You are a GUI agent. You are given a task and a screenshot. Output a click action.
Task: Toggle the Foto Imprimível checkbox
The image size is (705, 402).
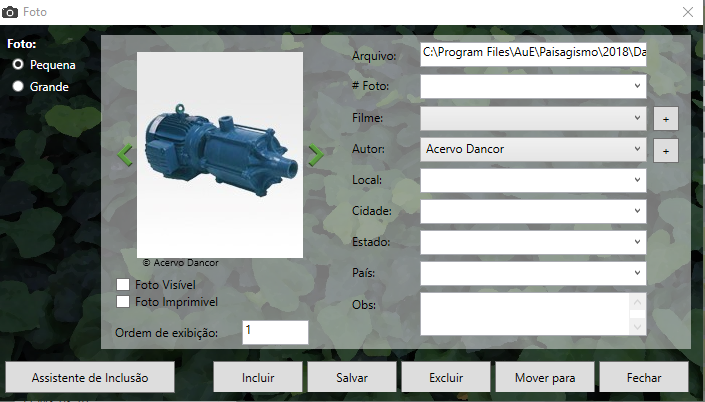(x=124, y=301)
